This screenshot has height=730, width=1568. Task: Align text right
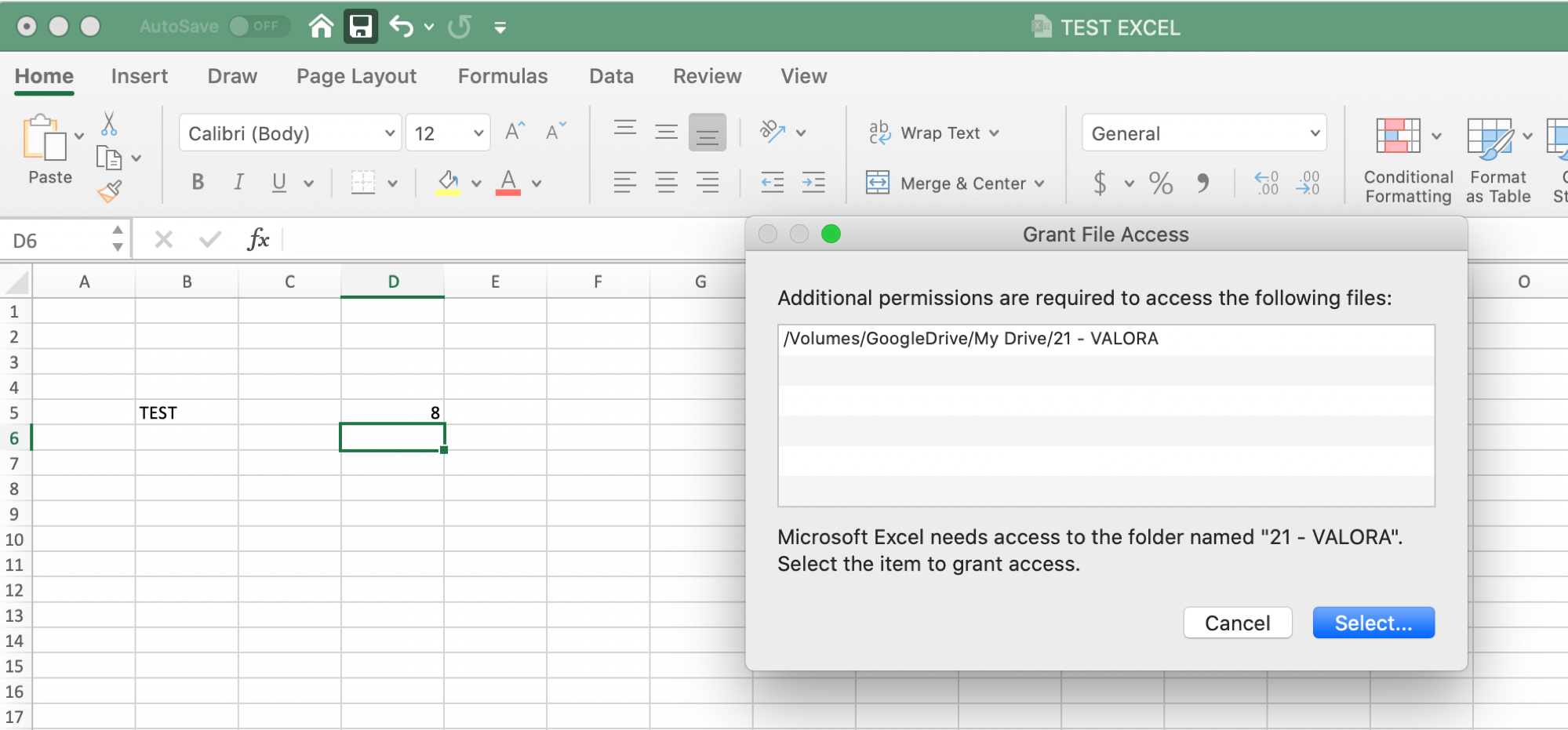708,183
